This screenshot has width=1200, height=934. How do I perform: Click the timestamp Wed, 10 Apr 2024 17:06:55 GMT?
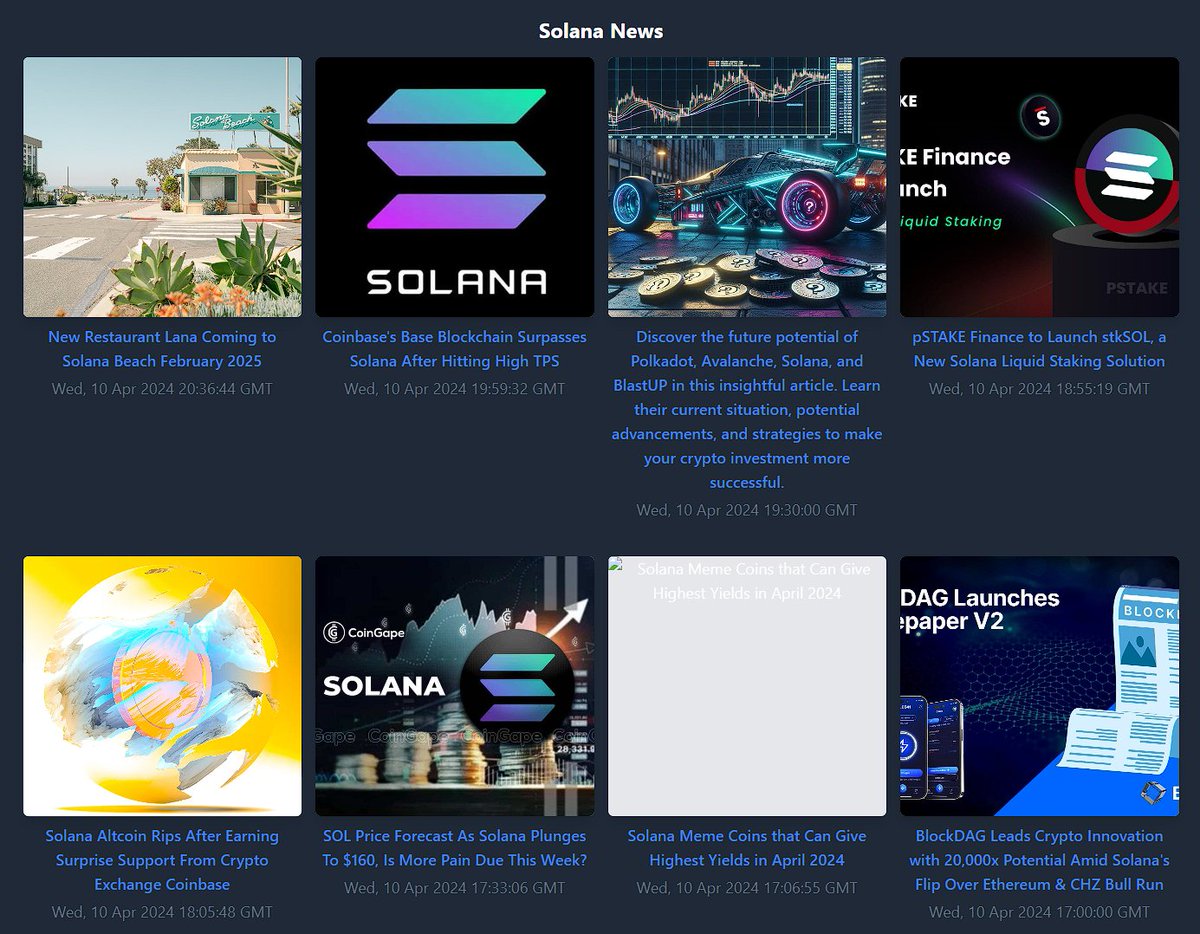(x=747, y=888)
